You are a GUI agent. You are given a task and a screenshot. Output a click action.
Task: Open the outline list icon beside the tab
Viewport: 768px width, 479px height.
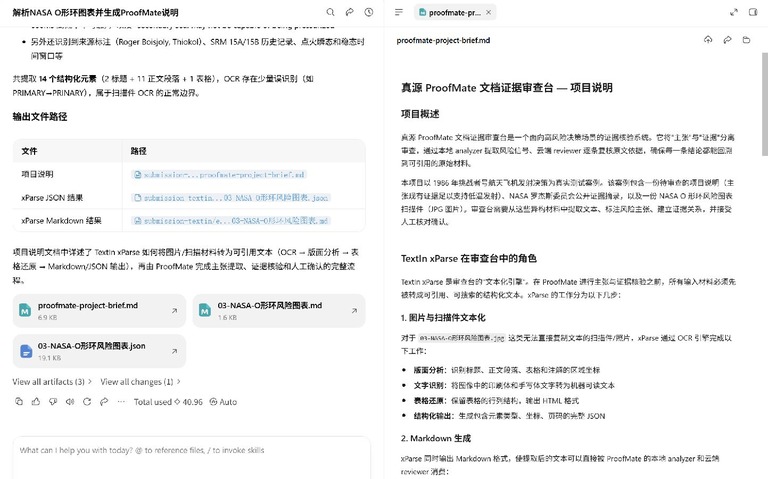pos(399,12)
